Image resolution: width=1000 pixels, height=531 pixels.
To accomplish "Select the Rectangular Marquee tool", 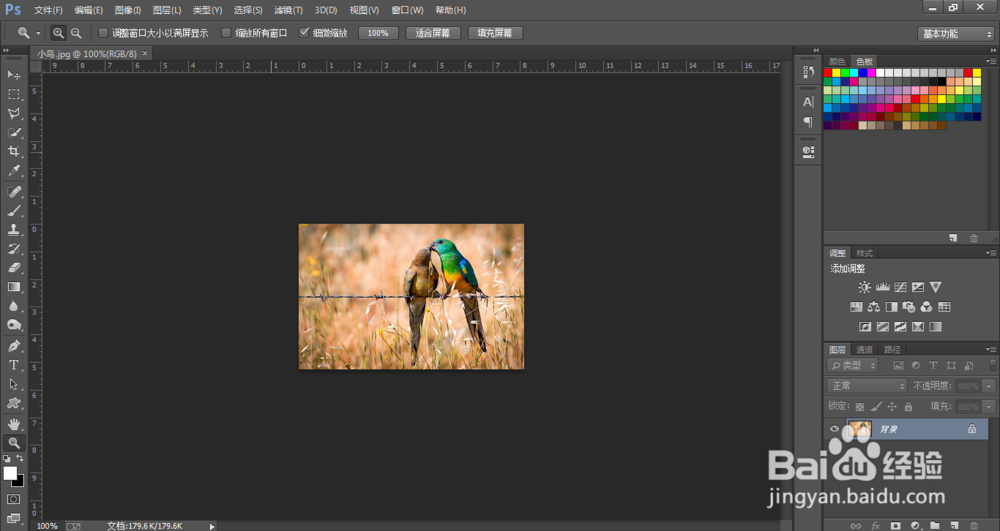I will coord(13,94).
